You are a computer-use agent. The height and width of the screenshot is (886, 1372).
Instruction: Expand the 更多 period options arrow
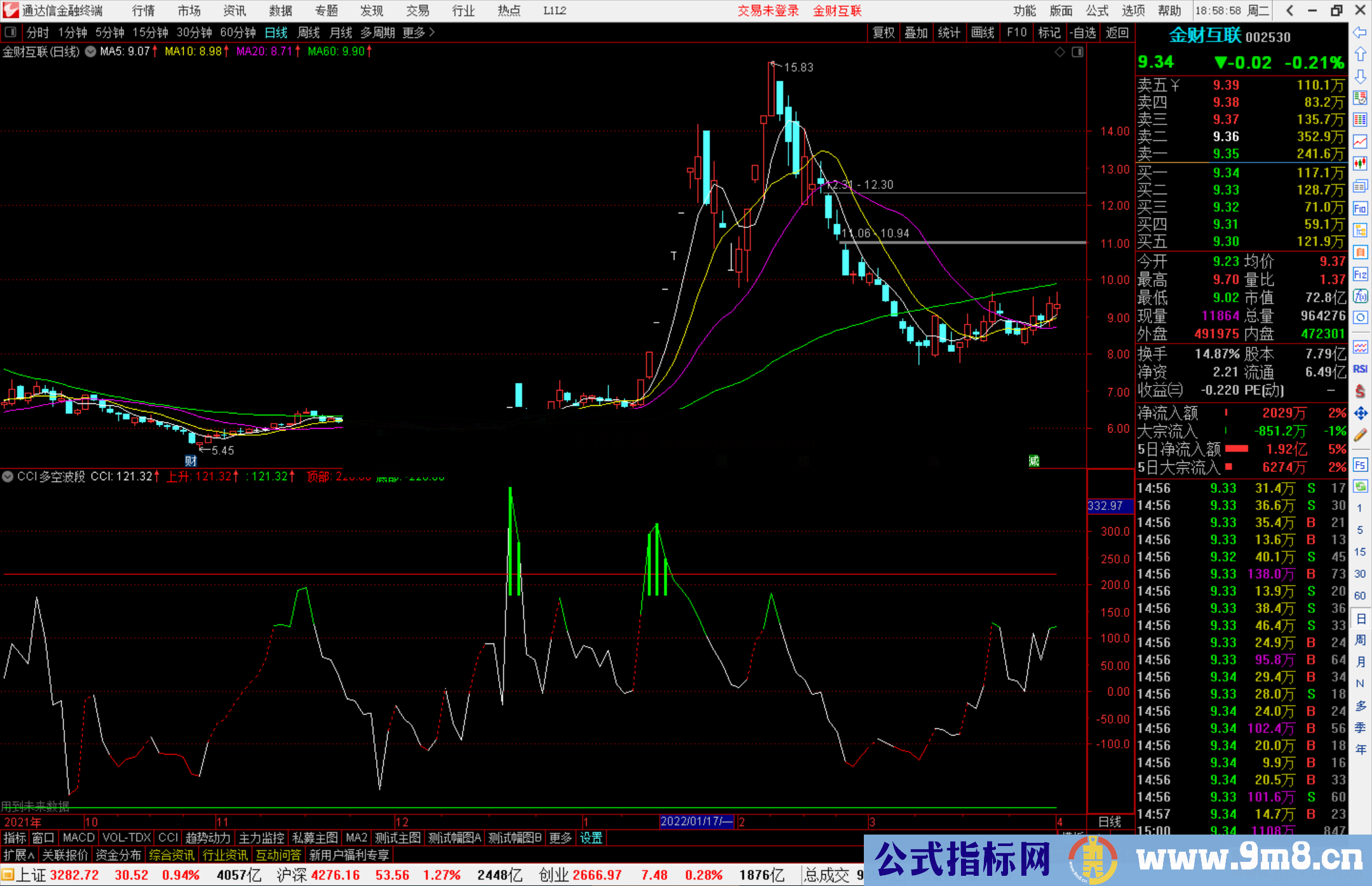(433, 32)
